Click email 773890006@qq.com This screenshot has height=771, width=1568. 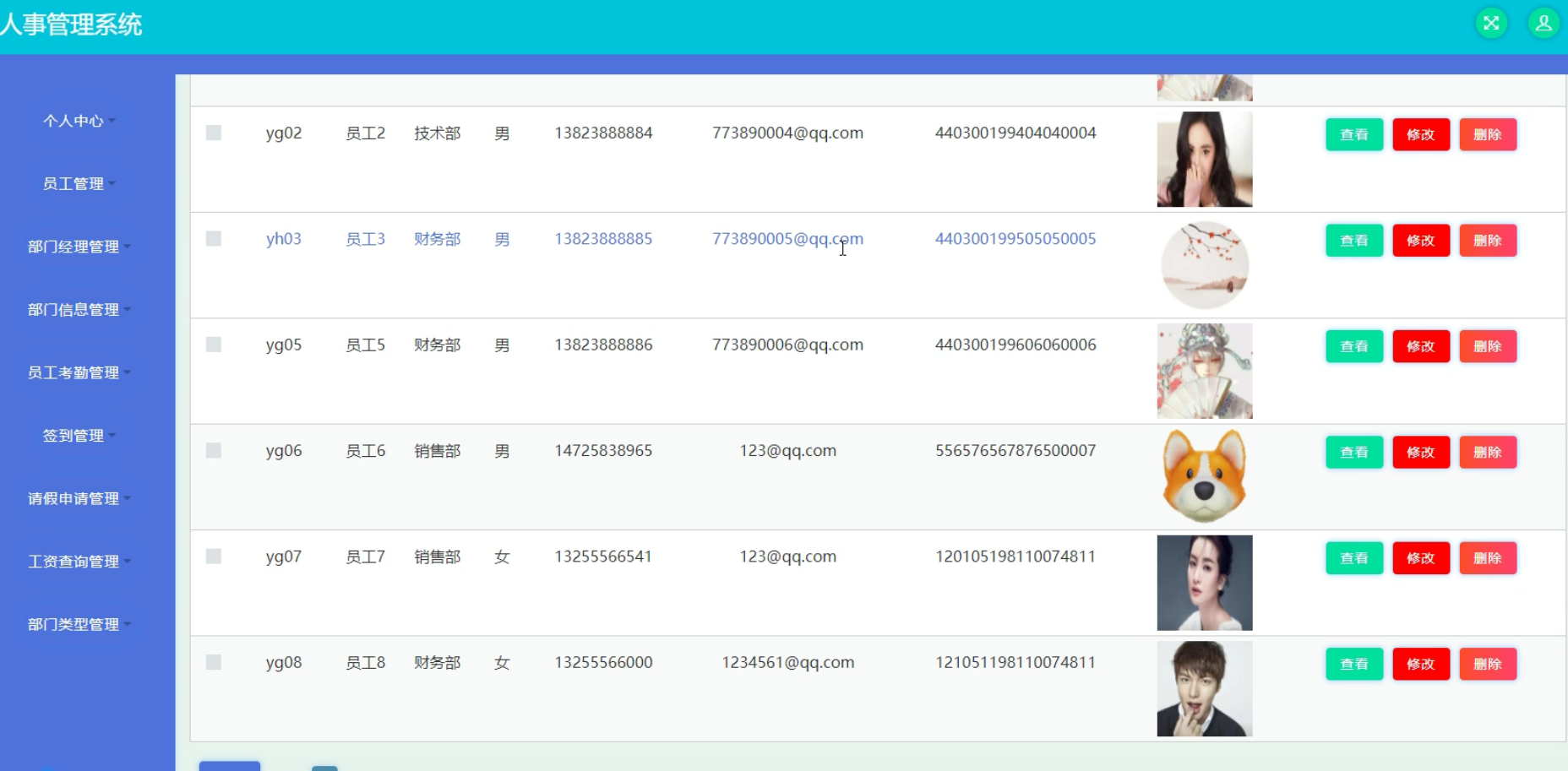click(787, 345)
